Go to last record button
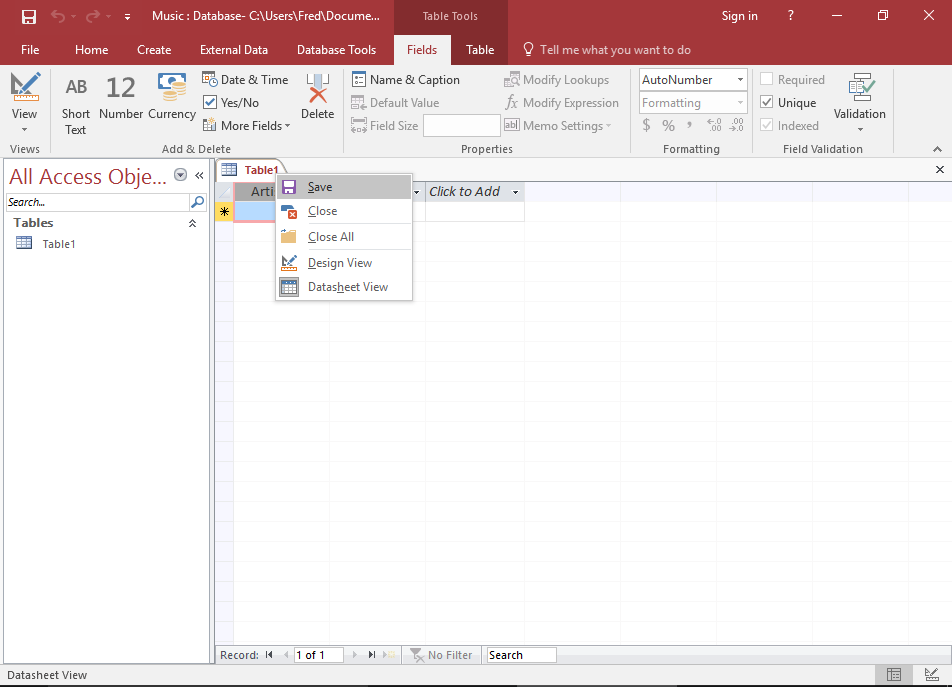The width and height of the screenshot is (952, 687). pos(372,655)
